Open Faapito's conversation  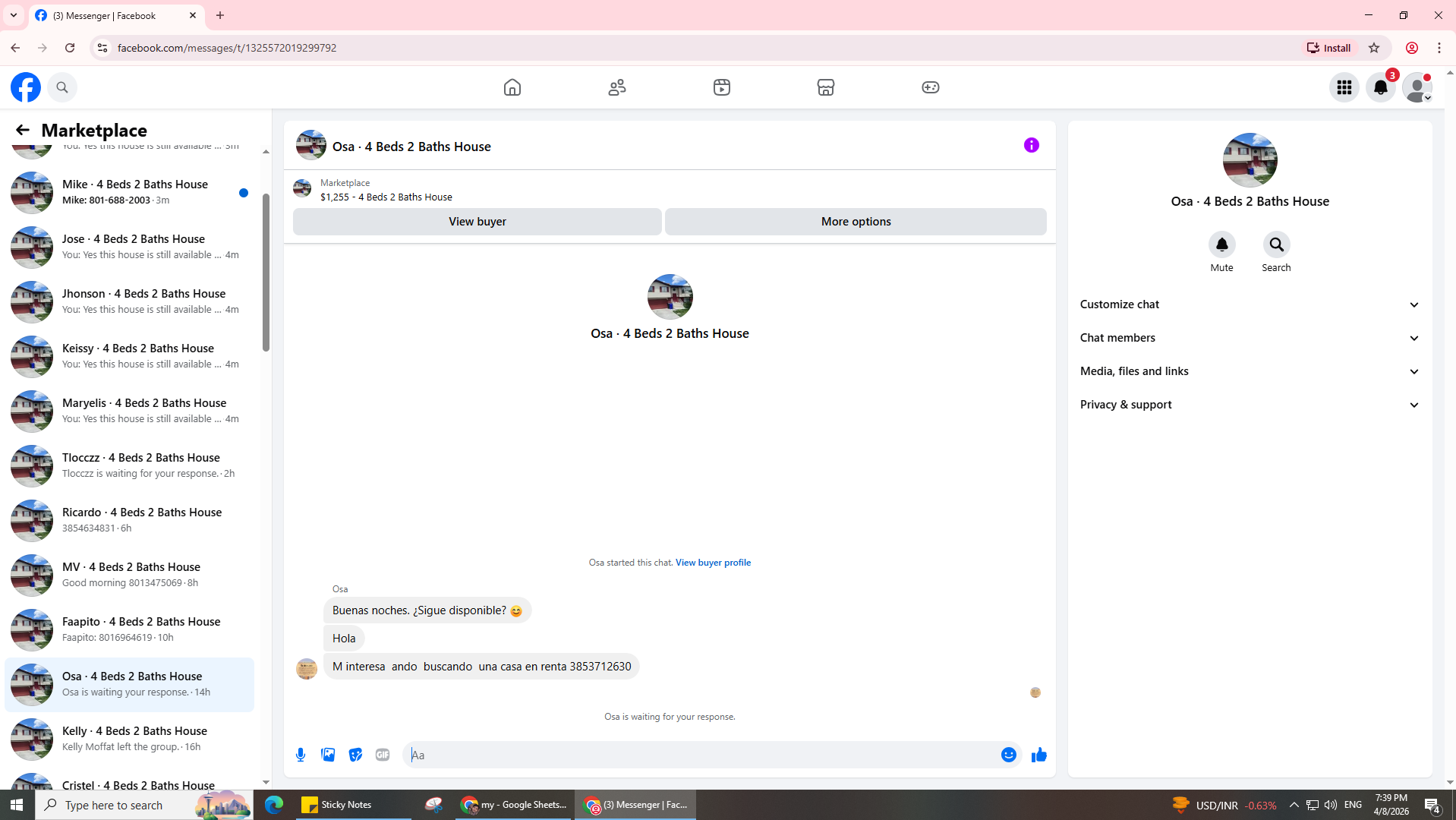click(129, 629)
